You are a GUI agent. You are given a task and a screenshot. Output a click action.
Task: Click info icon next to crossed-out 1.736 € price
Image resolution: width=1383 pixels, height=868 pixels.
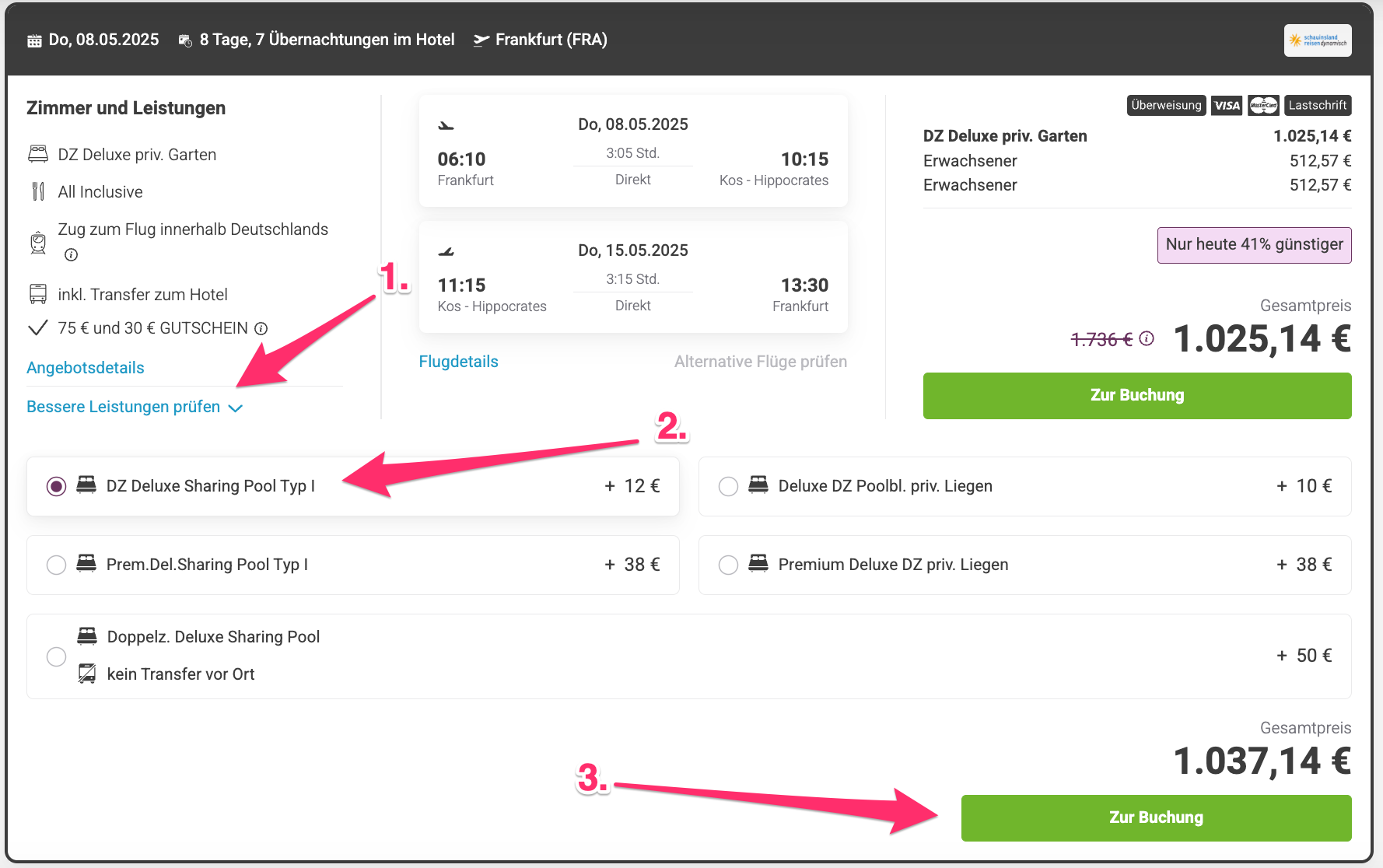[1147, 338]
